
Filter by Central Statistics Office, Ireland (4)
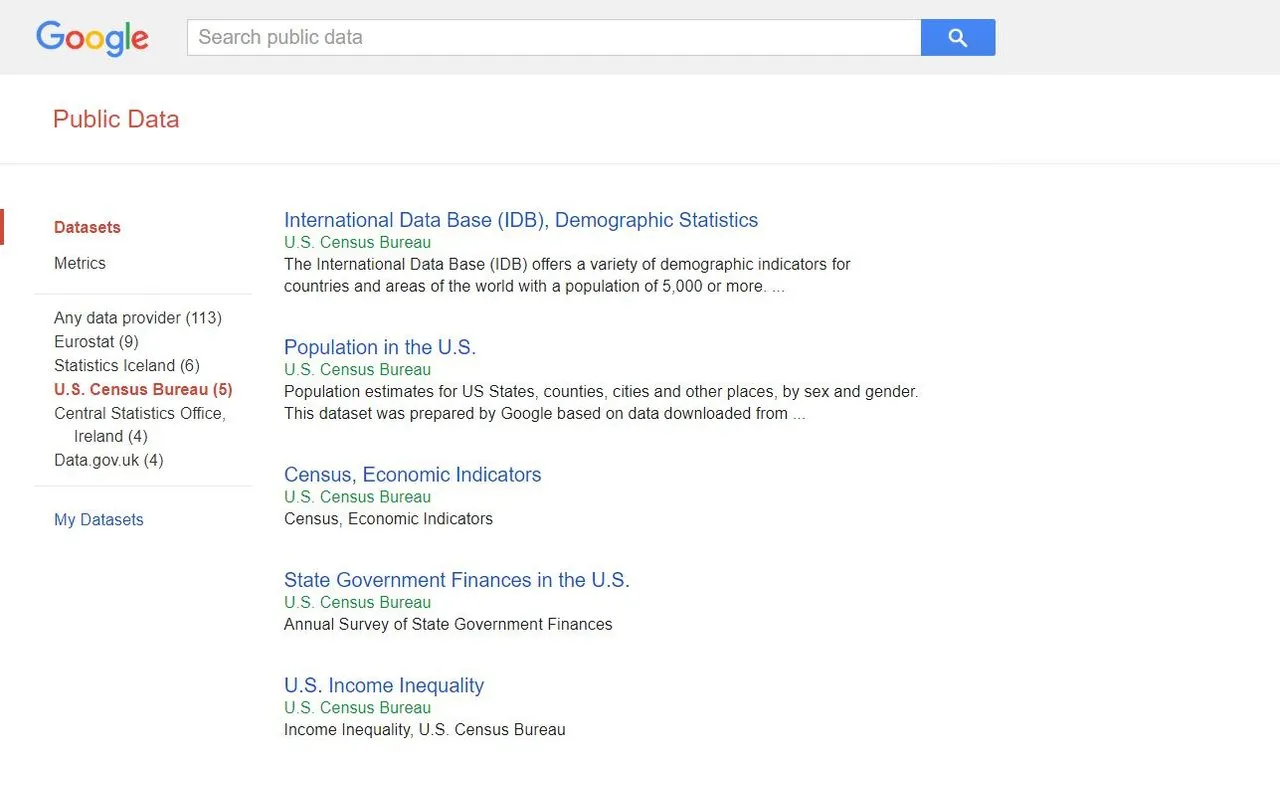tap(140, 425)
